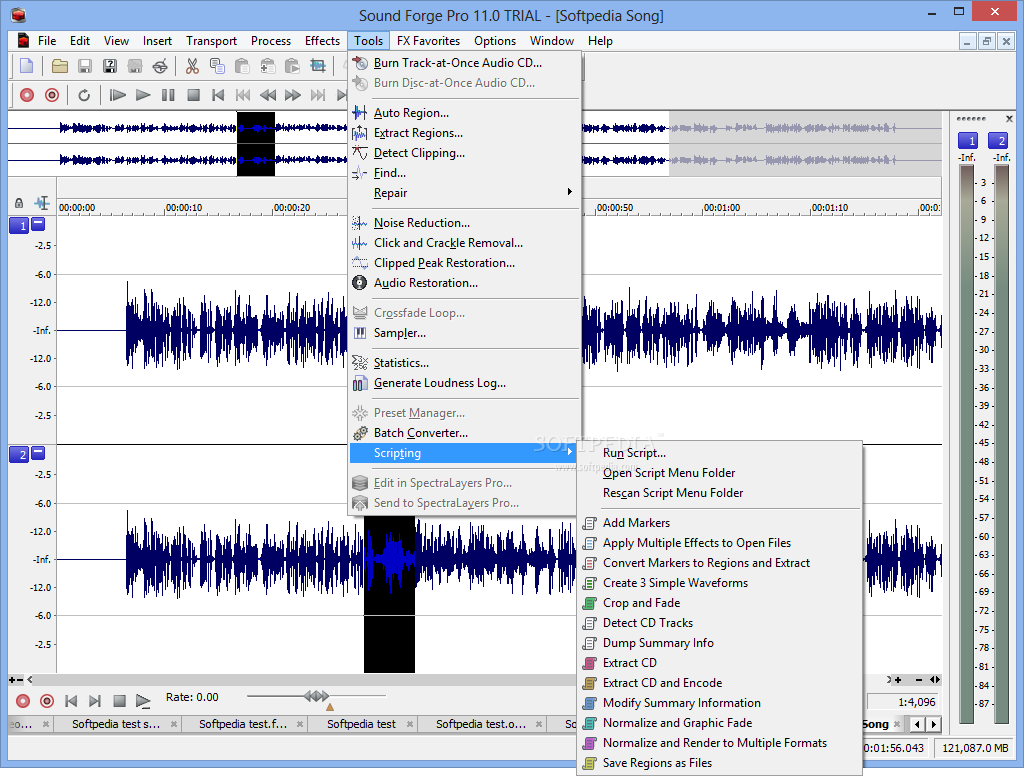This screenshot has height=776, width=1024.
Task: Click Run Script in the submenu
Action: point(720,453)
